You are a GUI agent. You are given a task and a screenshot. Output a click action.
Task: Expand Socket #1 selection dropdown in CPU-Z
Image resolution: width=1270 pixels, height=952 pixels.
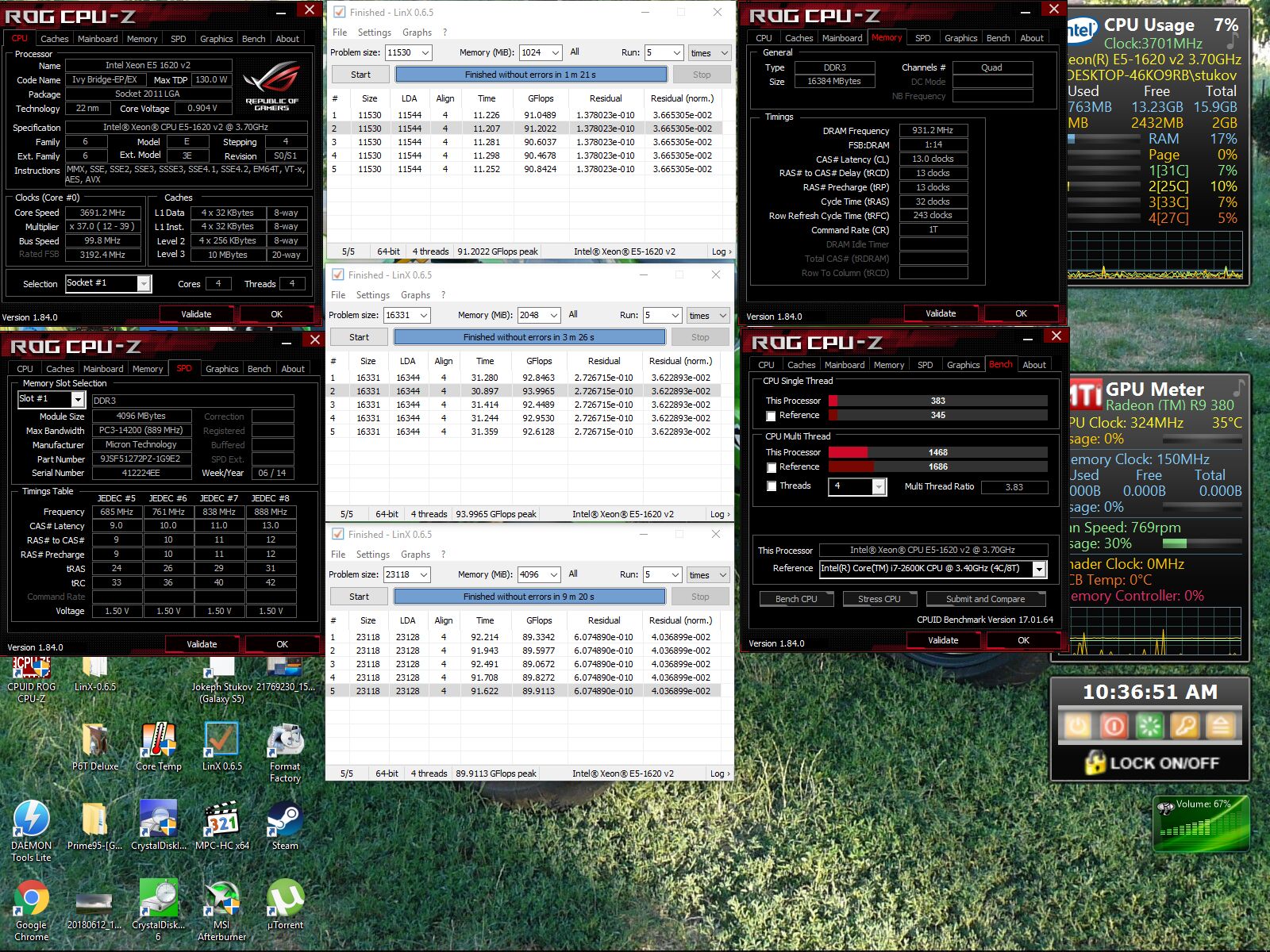[x=144, y=283]
